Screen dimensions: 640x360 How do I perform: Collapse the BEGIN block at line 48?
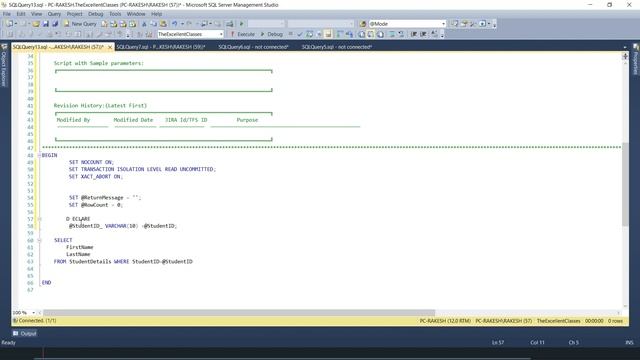(x=39, y=155)
